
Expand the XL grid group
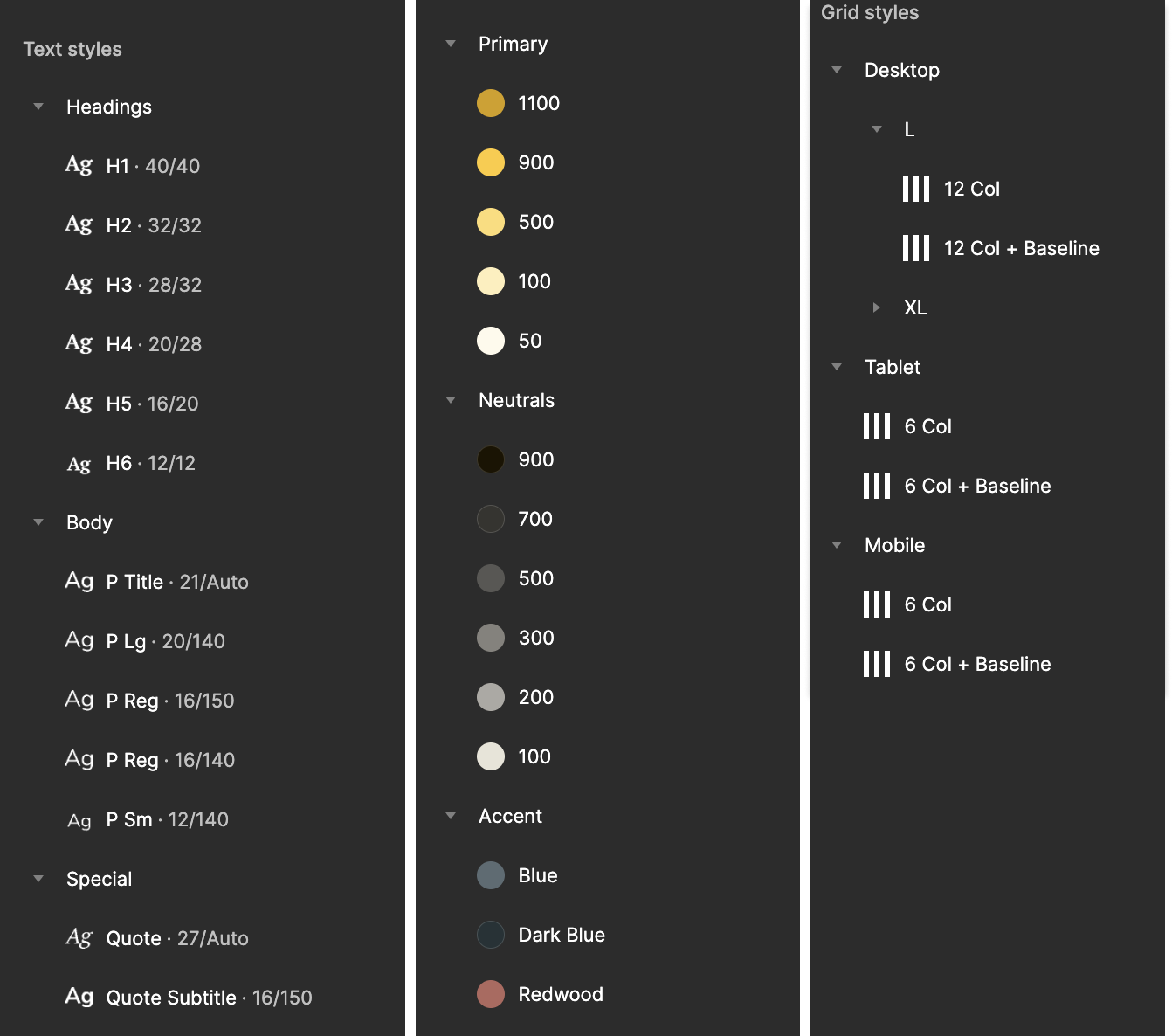[x=876, y=307]
